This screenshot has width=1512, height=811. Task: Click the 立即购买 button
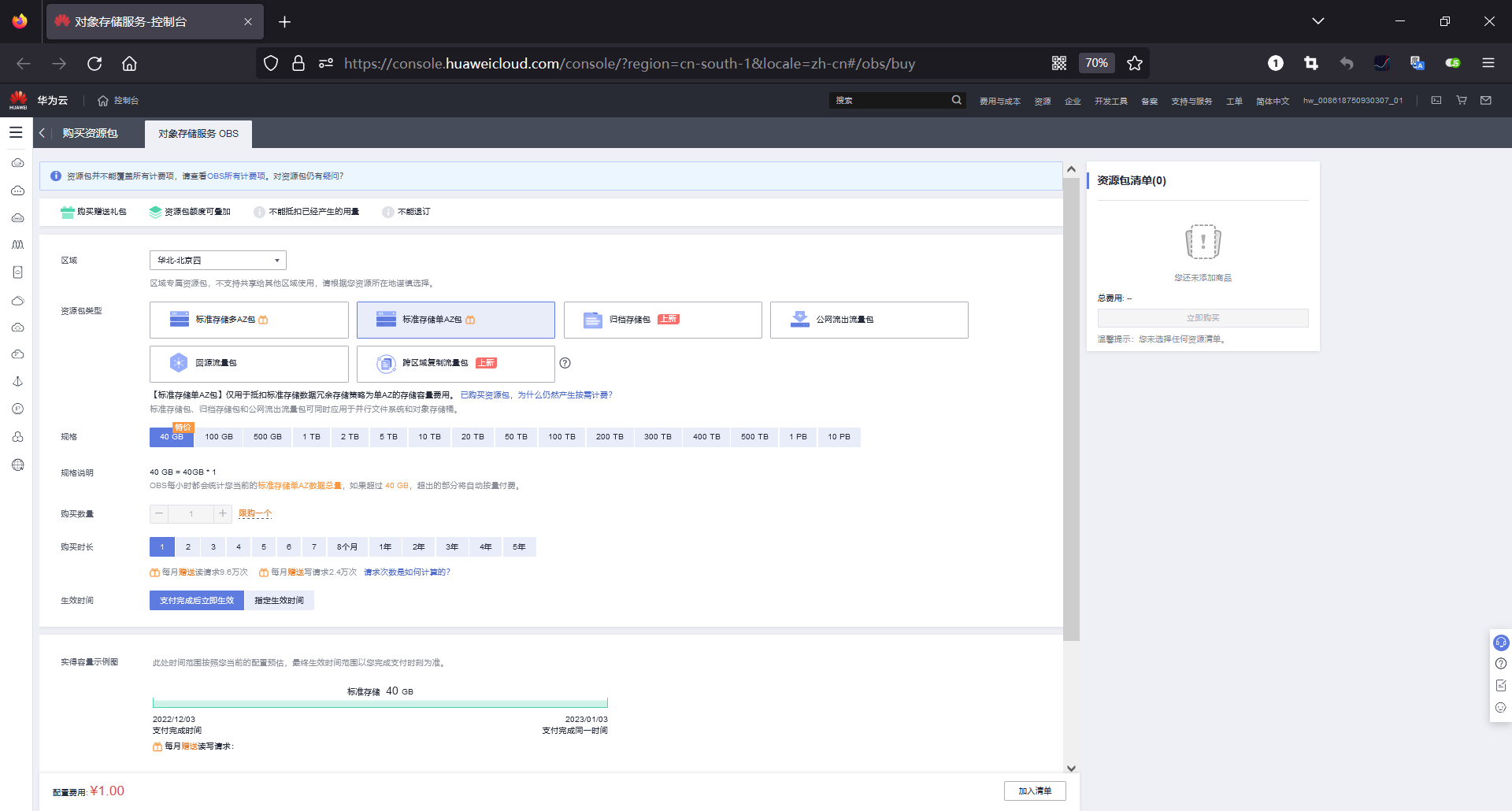click(x=1203, y=318)
